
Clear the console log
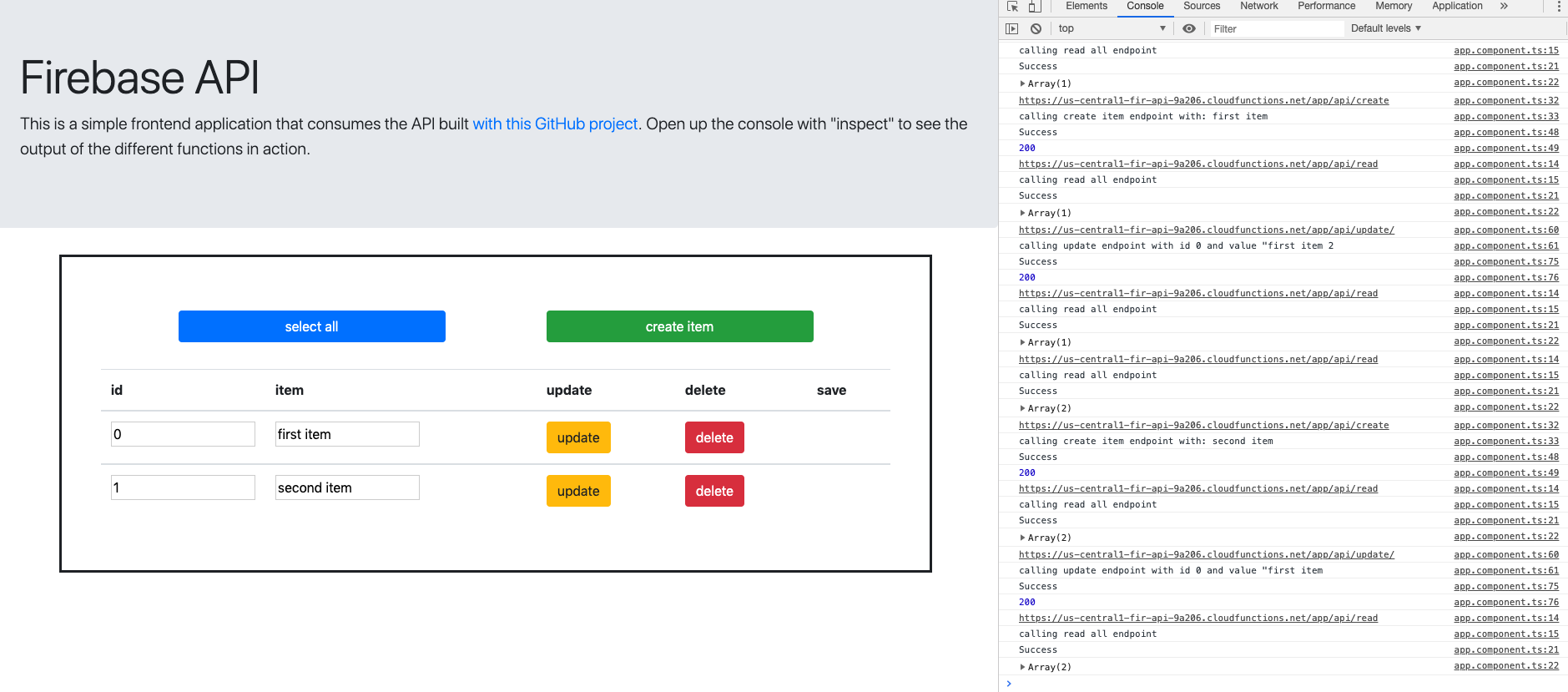(1036, 28)
